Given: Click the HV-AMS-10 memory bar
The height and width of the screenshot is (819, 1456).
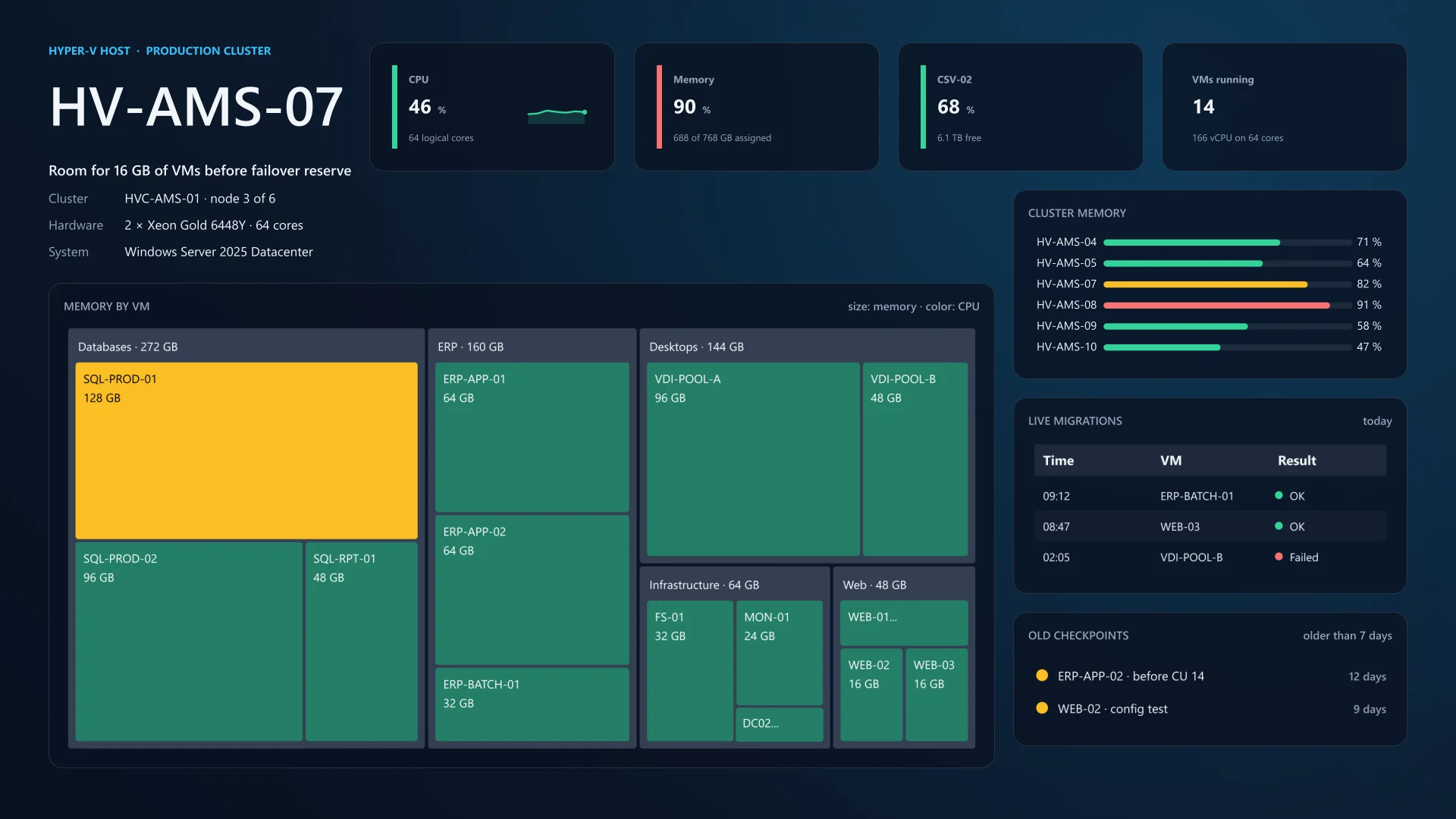Looking at the screenshot, I should point(1228,347).
